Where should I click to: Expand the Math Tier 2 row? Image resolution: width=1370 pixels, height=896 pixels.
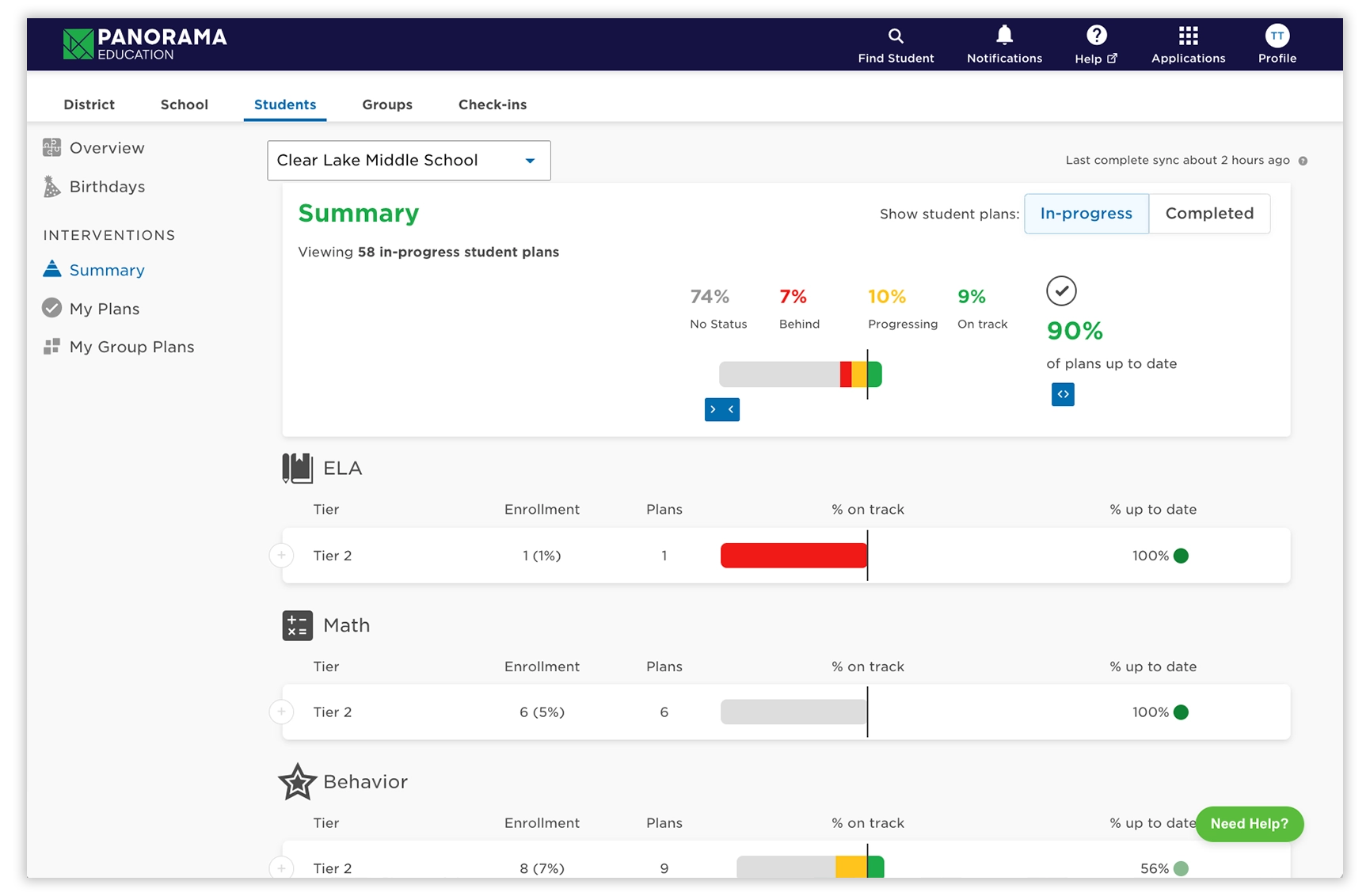coord(281,712)
